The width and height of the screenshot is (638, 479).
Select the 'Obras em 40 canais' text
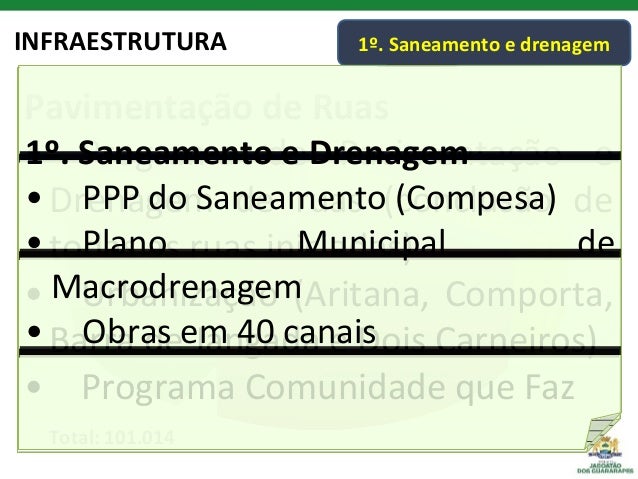pyautogui.click(x=229, y=332)
